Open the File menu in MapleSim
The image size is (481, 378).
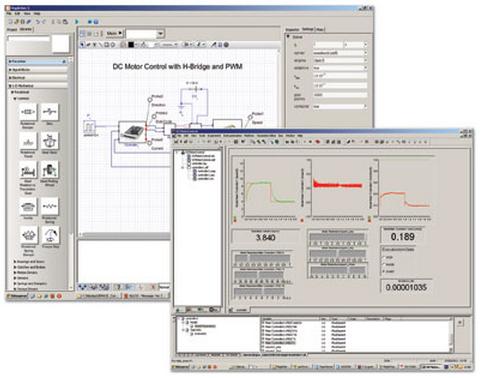pyautogui.click(x=9, y=14)
